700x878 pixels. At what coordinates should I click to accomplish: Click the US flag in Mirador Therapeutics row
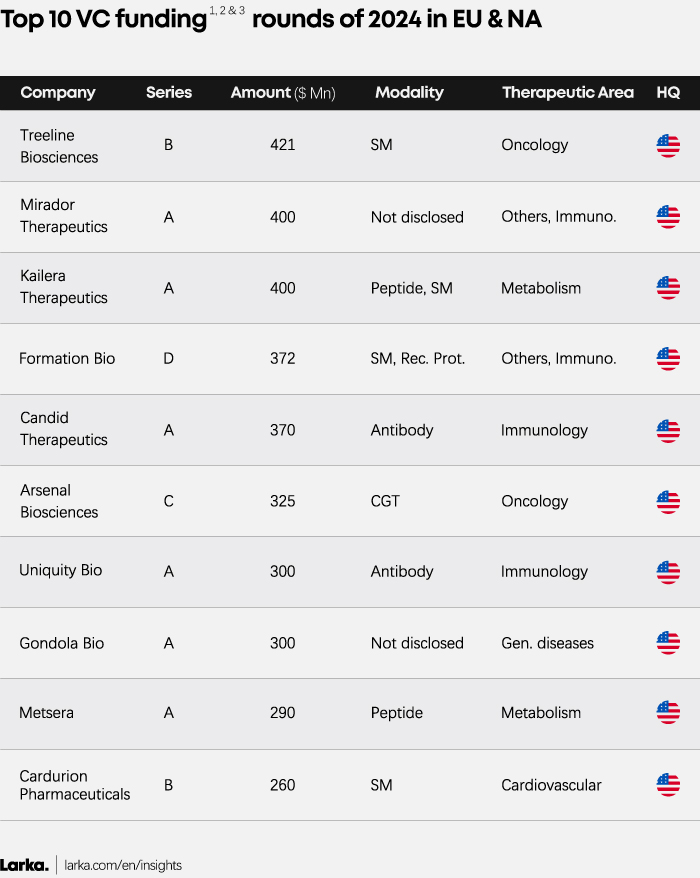[x=668, y=217]
